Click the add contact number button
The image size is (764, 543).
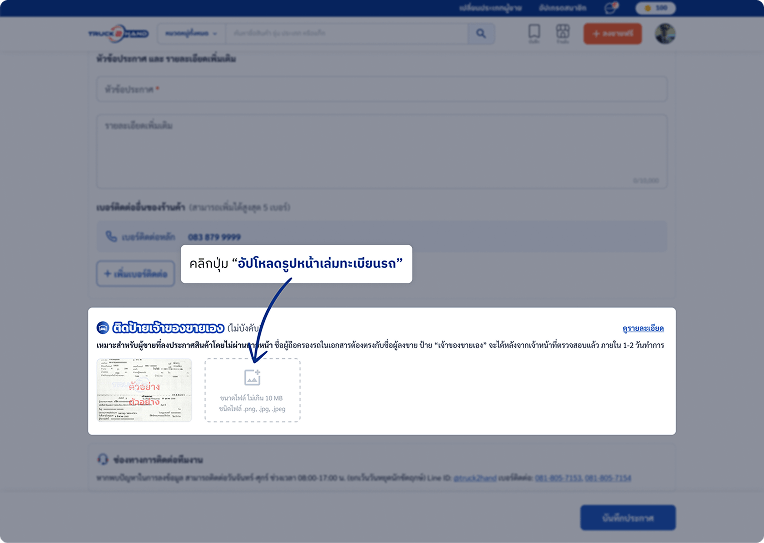pyautogui.click(x=135, y=273)
